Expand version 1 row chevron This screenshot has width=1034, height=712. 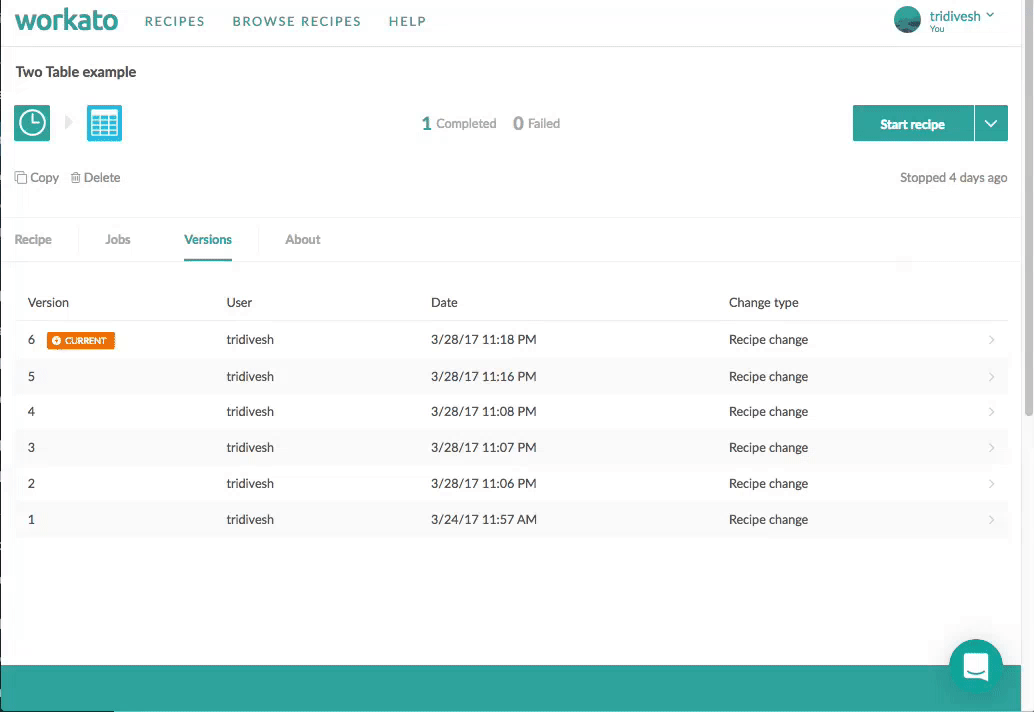(x=991, y=519)
